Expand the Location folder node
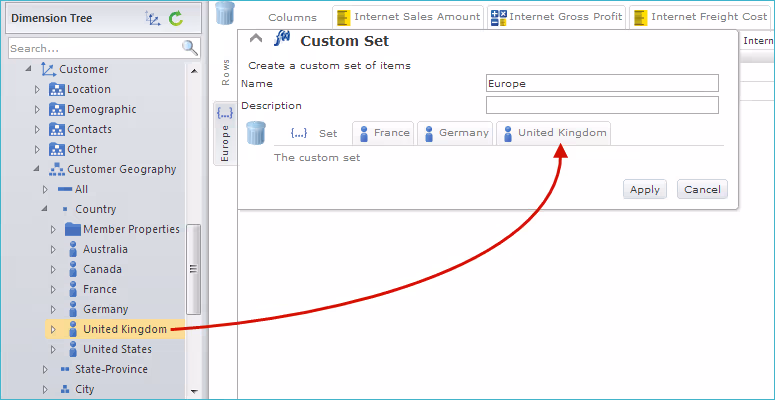775x400 pixels. (37, 89)
